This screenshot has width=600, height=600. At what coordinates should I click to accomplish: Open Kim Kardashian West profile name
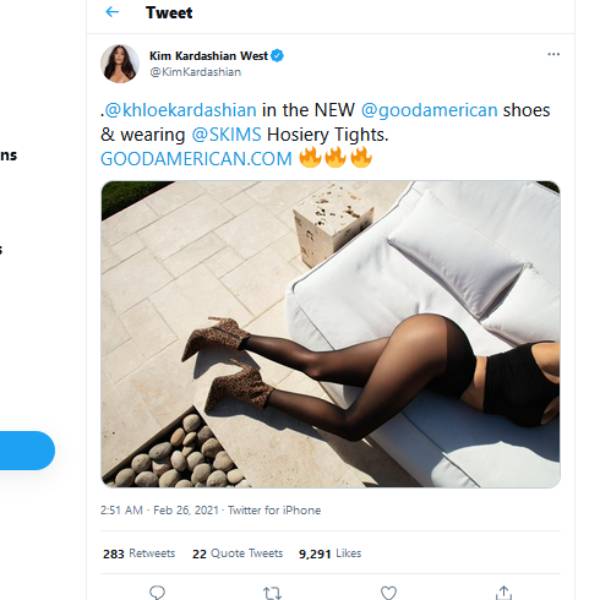209,56
